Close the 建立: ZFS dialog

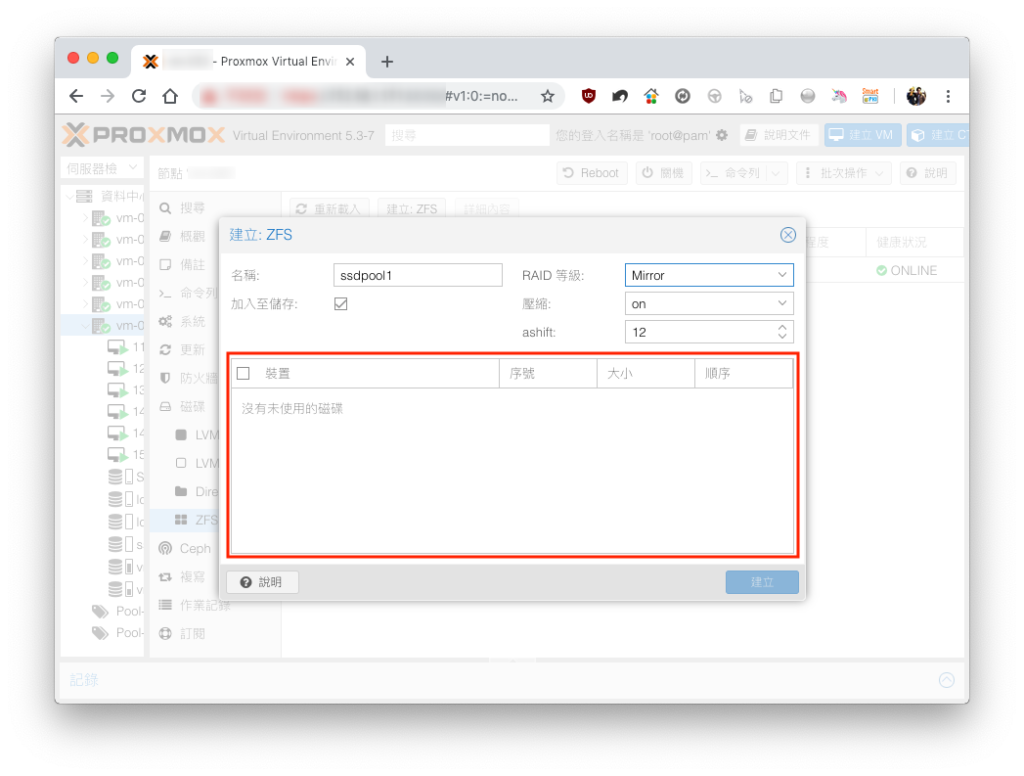tap(788, 235)
